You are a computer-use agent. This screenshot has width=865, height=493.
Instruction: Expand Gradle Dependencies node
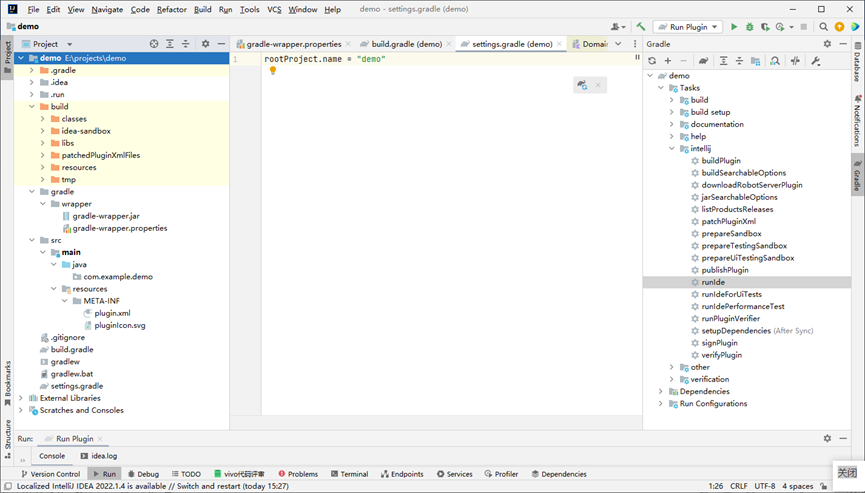tap(660, 391)
